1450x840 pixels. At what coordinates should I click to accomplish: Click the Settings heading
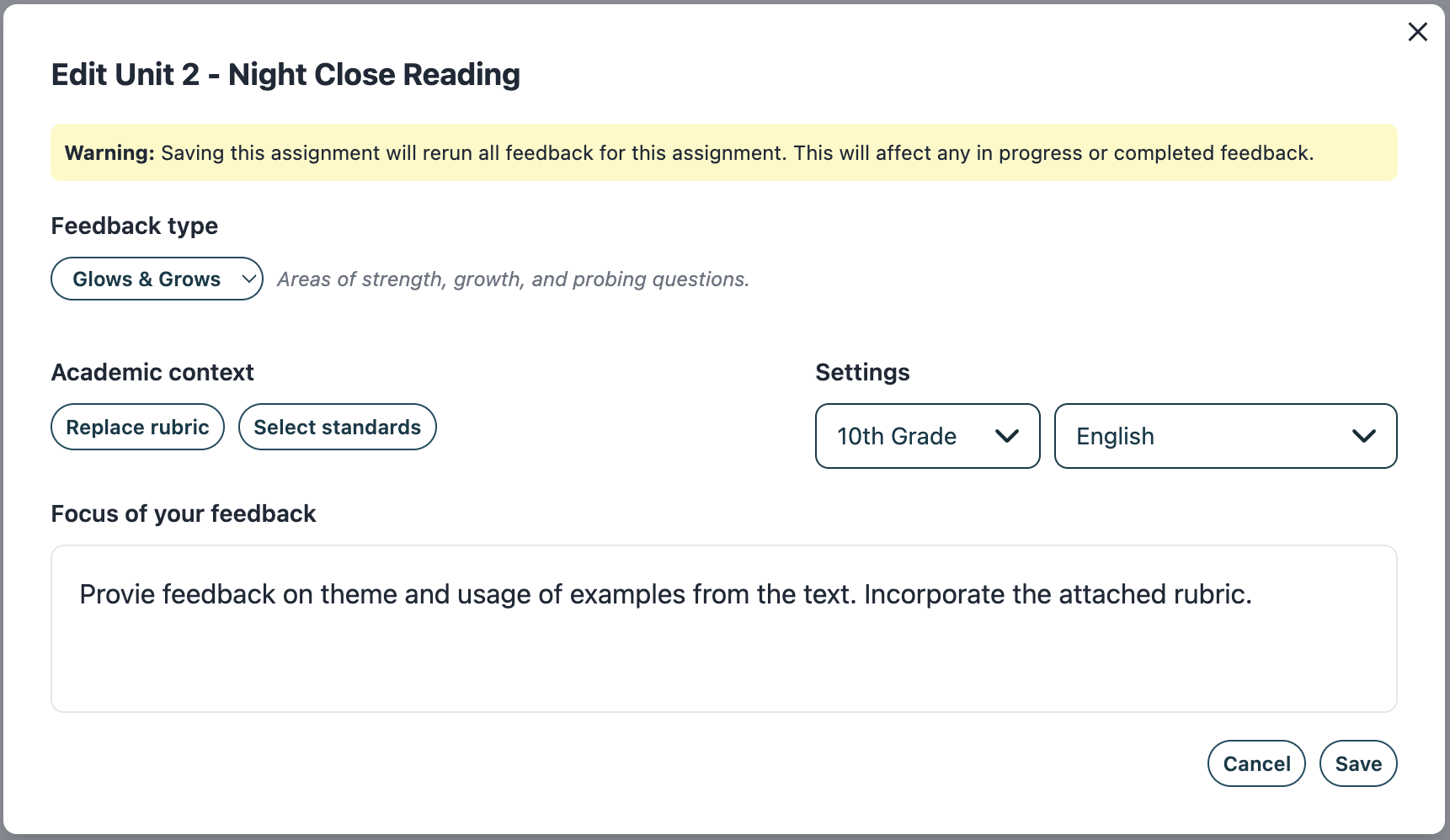[862, 372]
